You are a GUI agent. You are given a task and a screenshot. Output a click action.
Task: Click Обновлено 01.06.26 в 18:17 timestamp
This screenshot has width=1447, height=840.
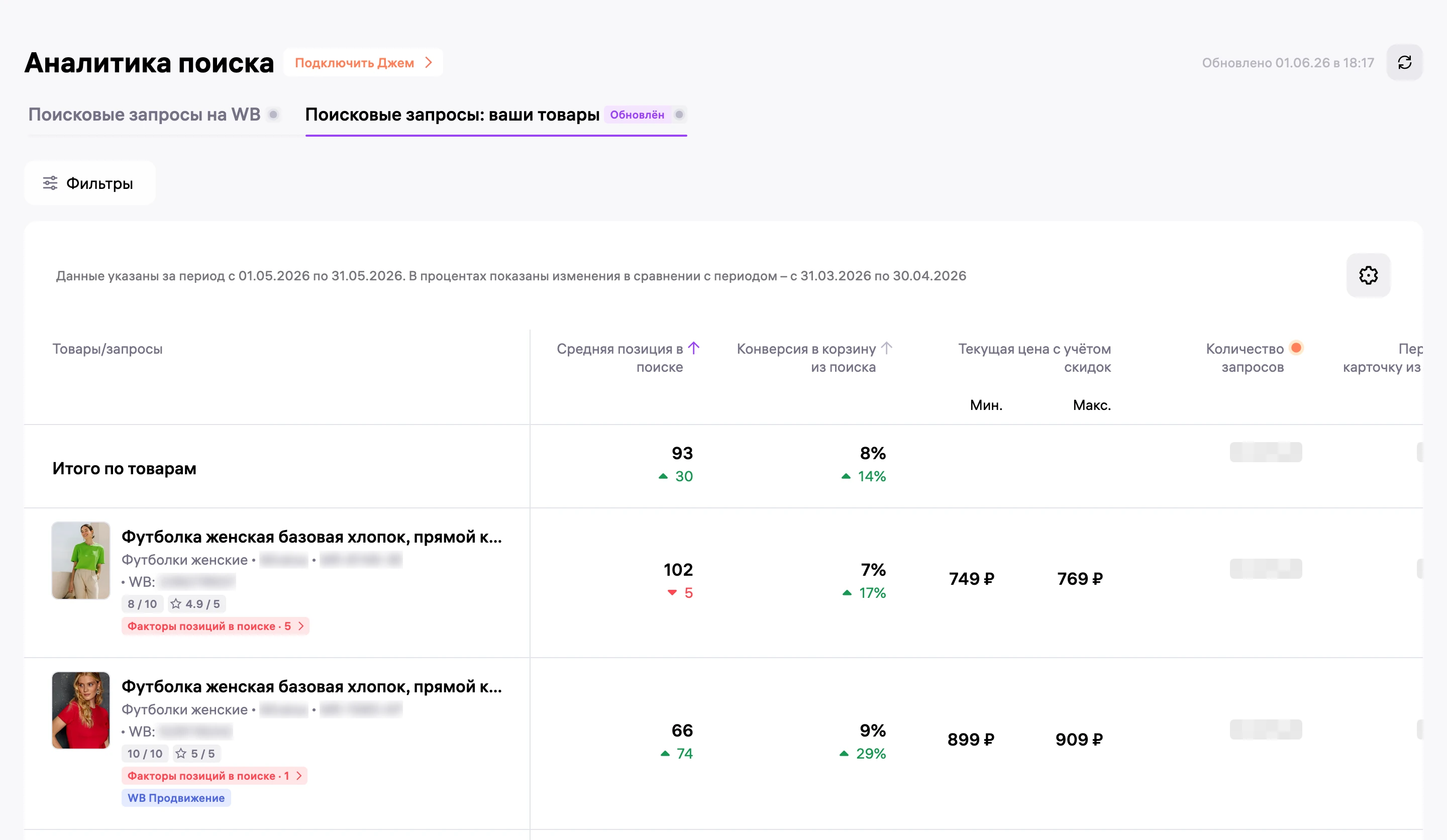point(1288,63)
